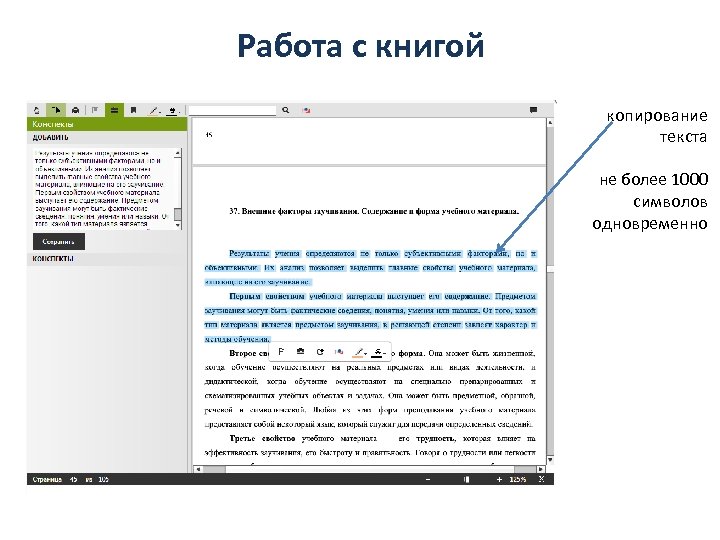Screen dimensions: 720x540
Task: Click the horizontal scrollbar left arrow
Action: tap(198, 469)
